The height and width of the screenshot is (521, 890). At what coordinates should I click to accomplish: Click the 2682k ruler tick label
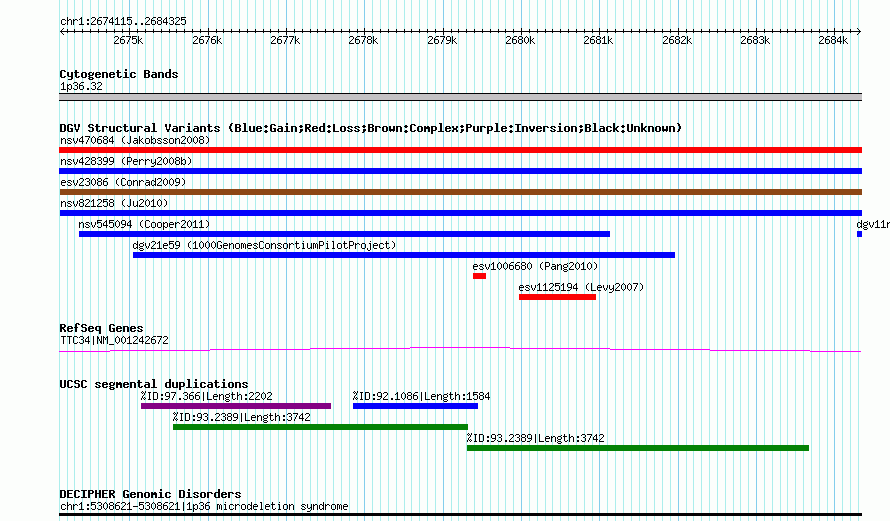[677, 40]
